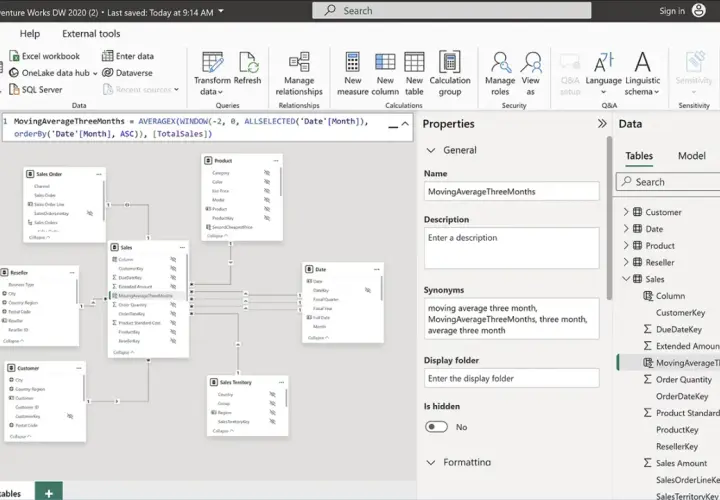
Task: Collapse the Product table card
Action: (x=217, y=236)
